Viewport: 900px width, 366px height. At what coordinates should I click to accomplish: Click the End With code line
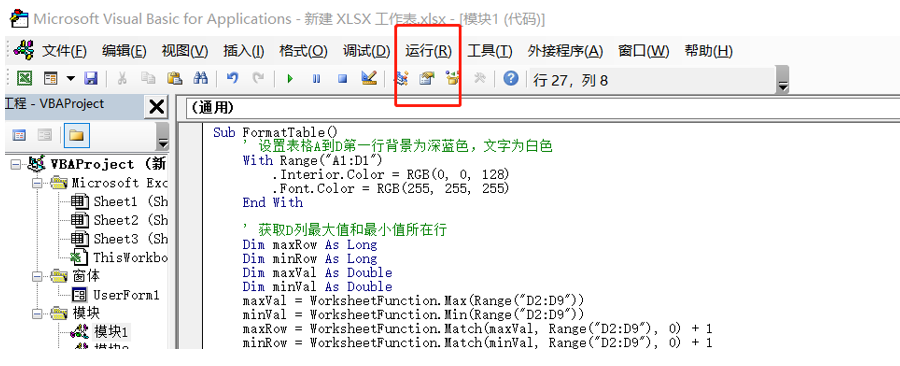(x=273, y=203)
